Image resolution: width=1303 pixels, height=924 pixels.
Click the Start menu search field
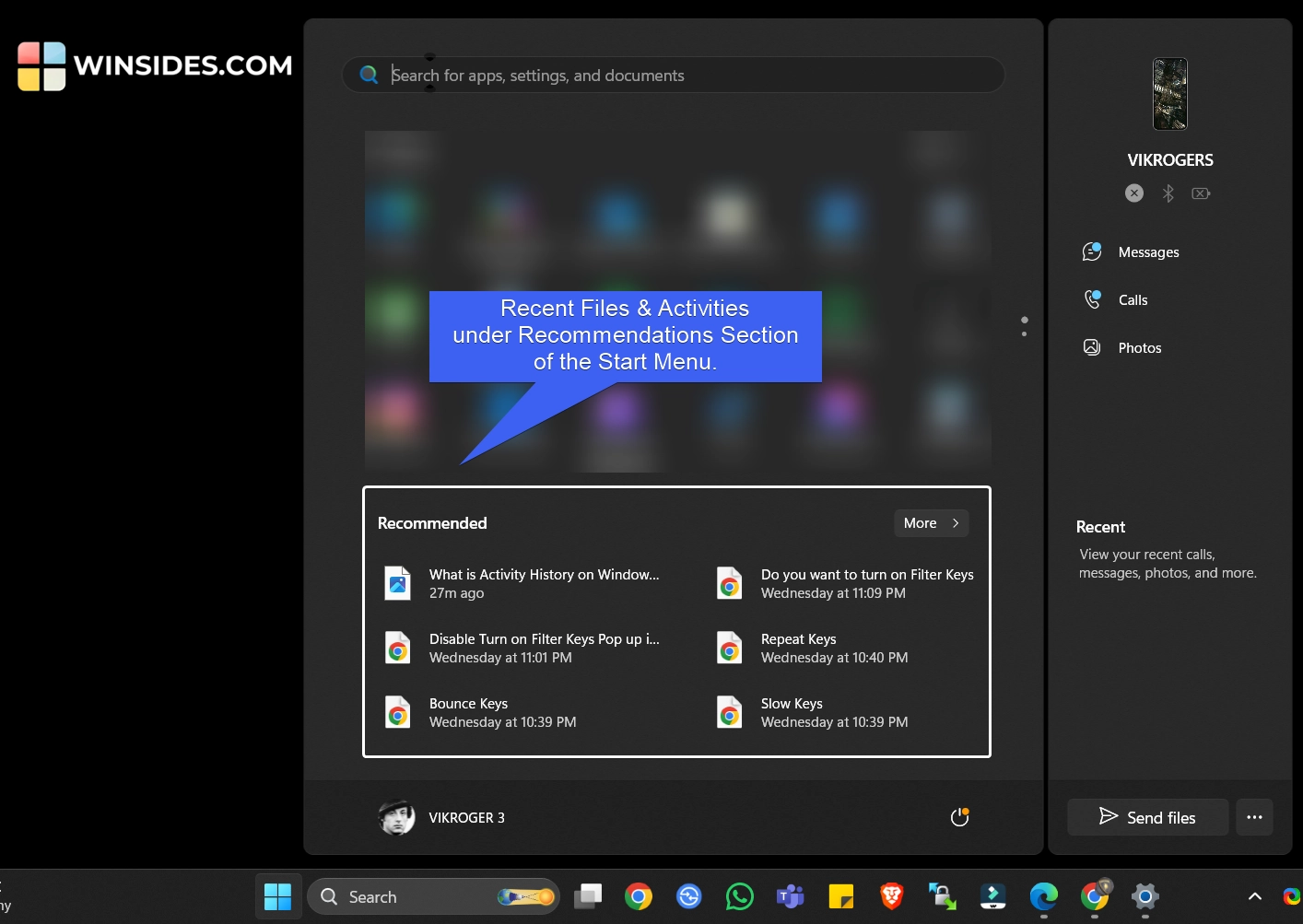click(x=673, y=75)
